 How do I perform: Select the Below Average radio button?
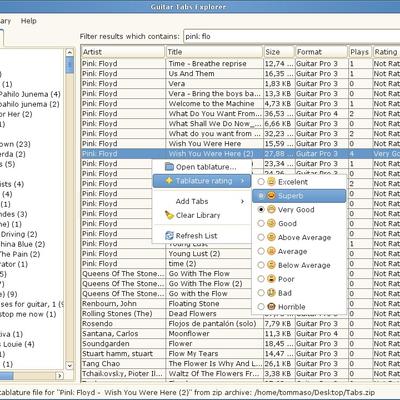[261, 265]
